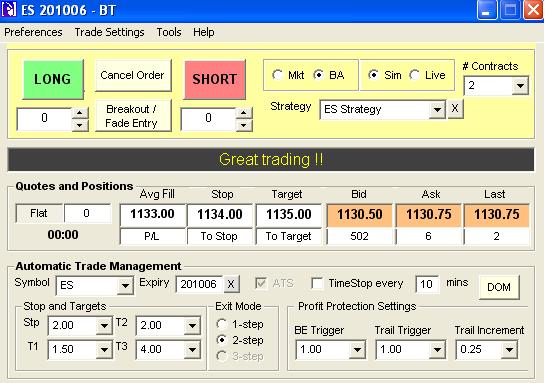Image resolution: width=545 pixels, height=383 pixels.
Task: Decrease the LONG offset with down arrow
Action: (x=80, y=125)
